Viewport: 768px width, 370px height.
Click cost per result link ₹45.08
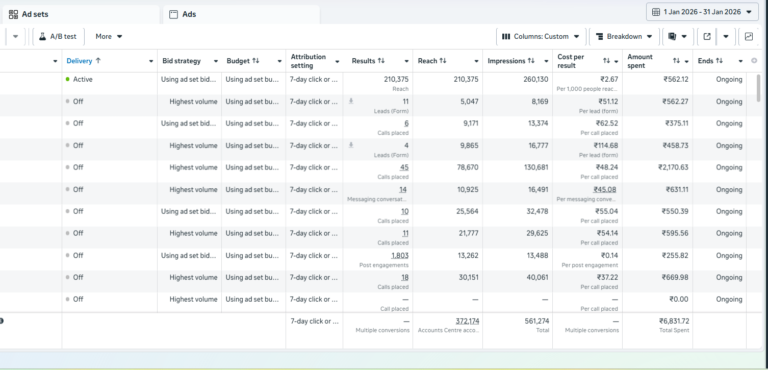point(605,189)
